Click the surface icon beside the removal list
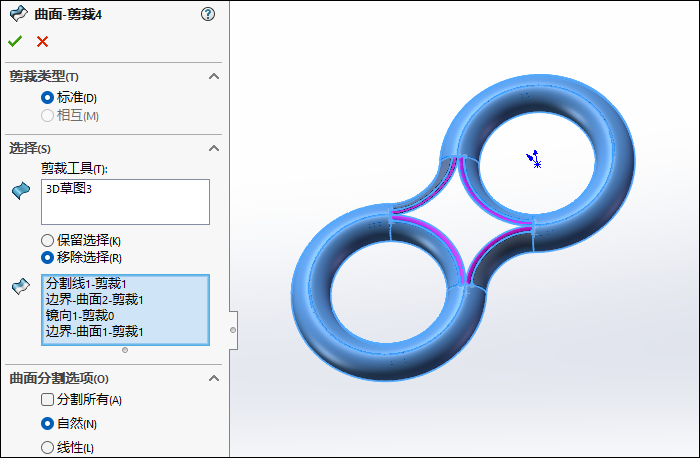Viewport: 700px width, 458px height. pos(21,286)
